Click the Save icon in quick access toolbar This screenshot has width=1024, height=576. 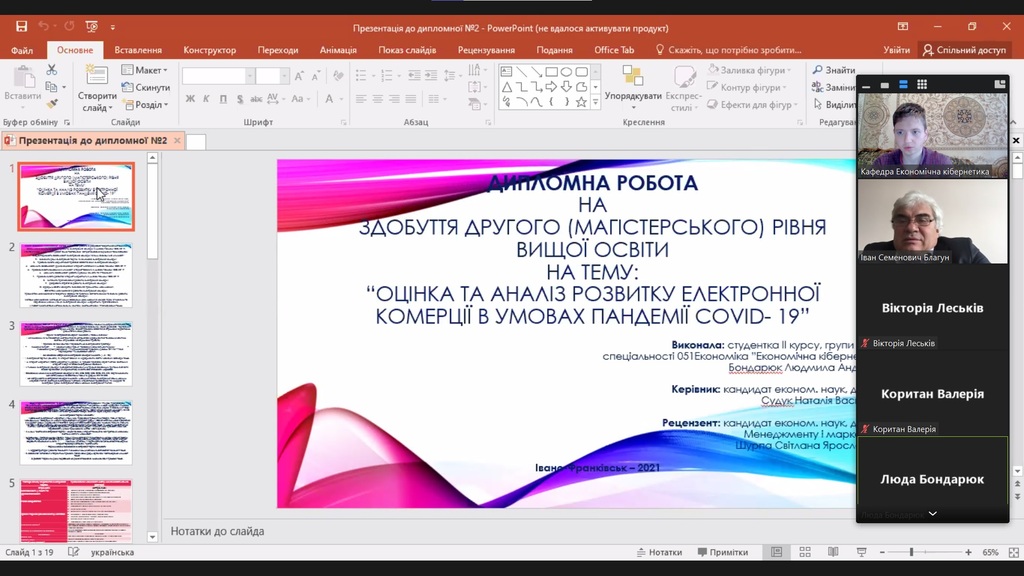click(21, 27)
